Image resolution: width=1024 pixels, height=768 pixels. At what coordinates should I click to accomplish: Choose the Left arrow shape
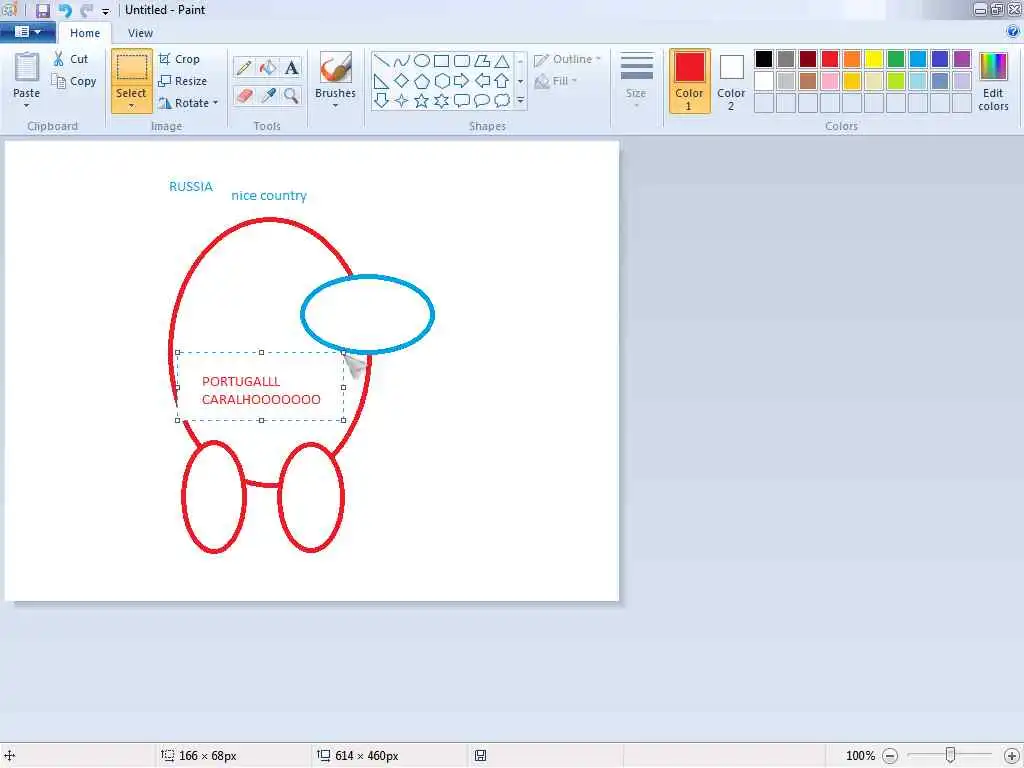point(482,81)
